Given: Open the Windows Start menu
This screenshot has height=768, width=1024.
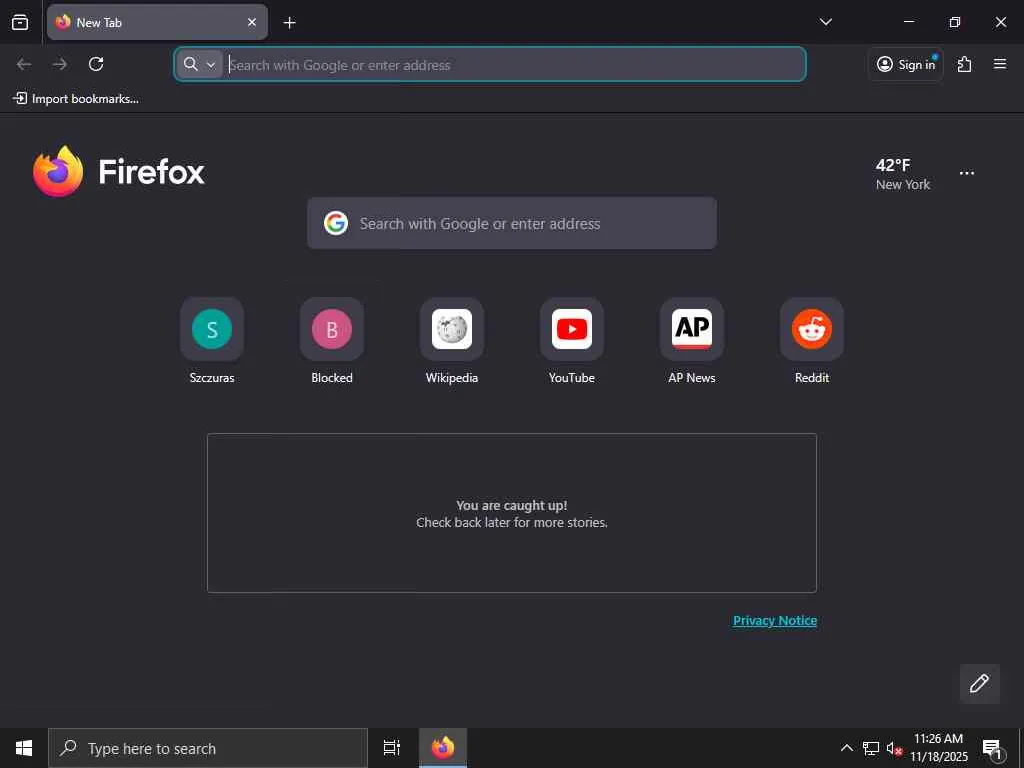Looking at the screenshot, I should 24,748.
